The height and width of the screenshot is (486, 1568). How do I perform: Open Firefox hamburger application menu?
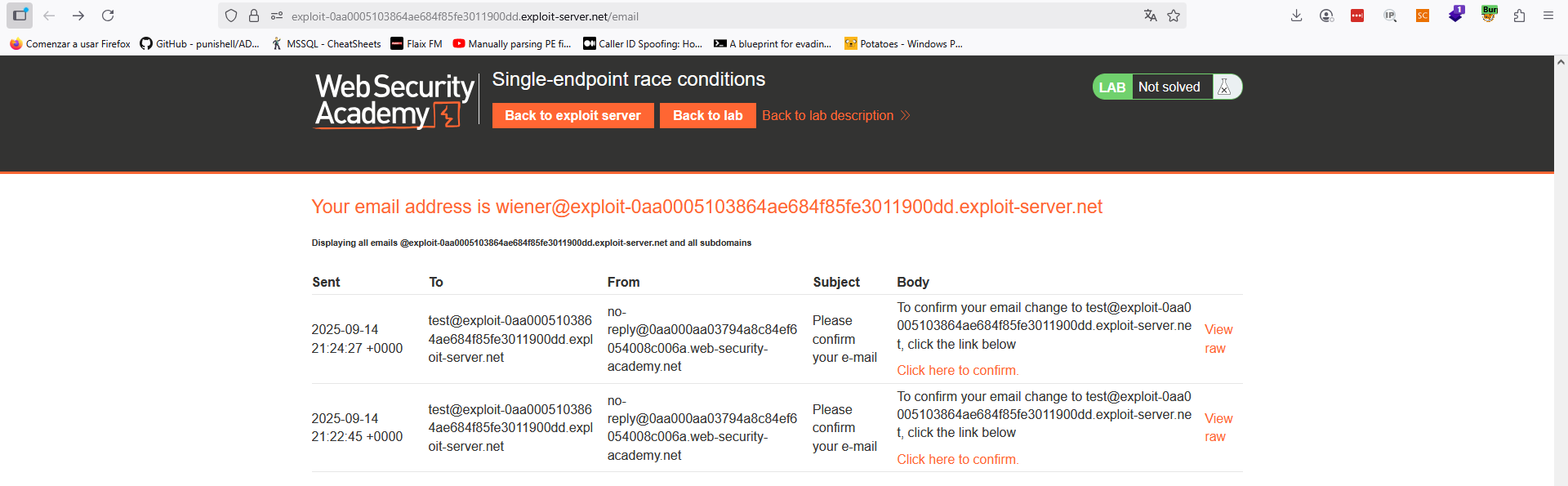coord(1548,16)
